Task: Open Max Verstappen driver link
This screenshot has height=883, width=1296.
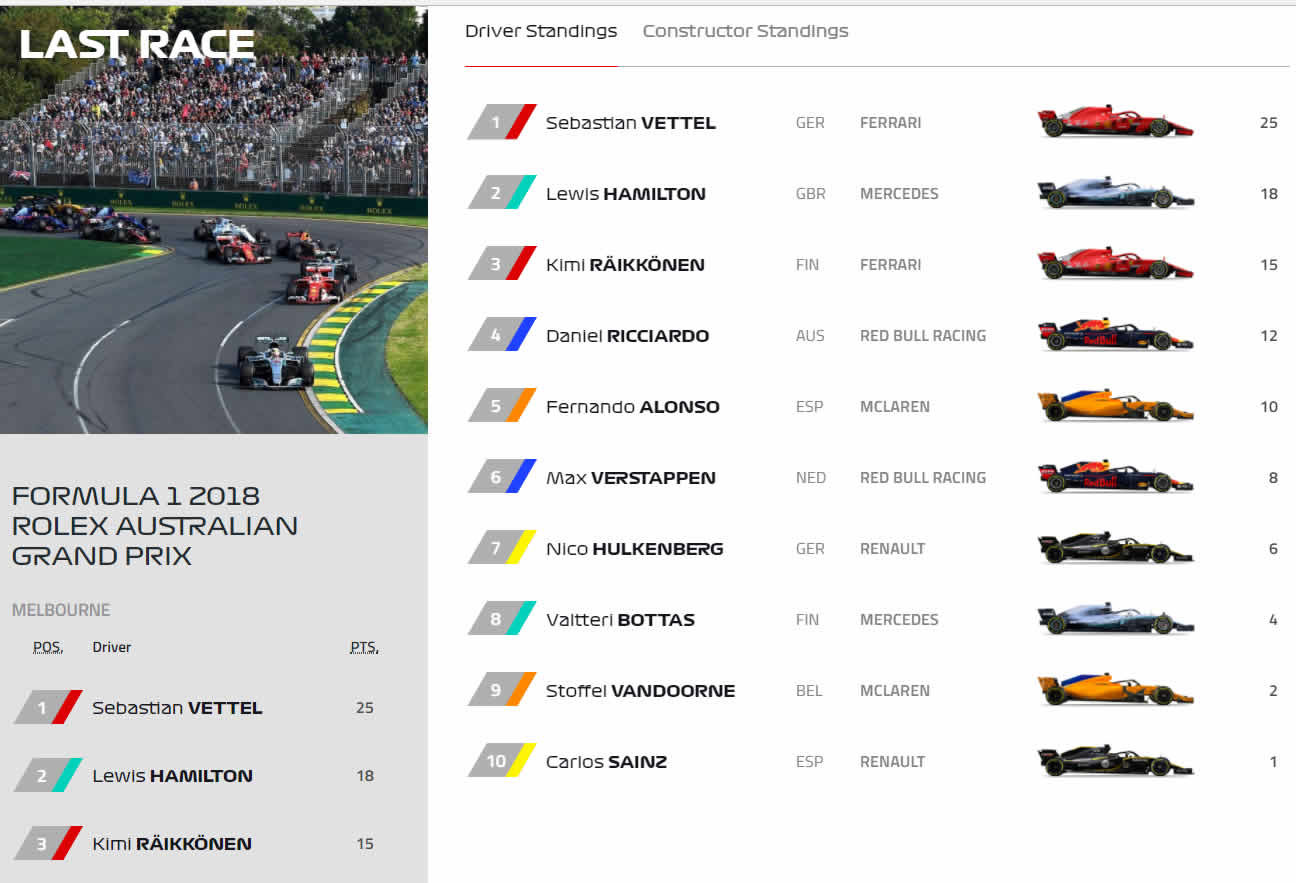Action: [631, 478]
